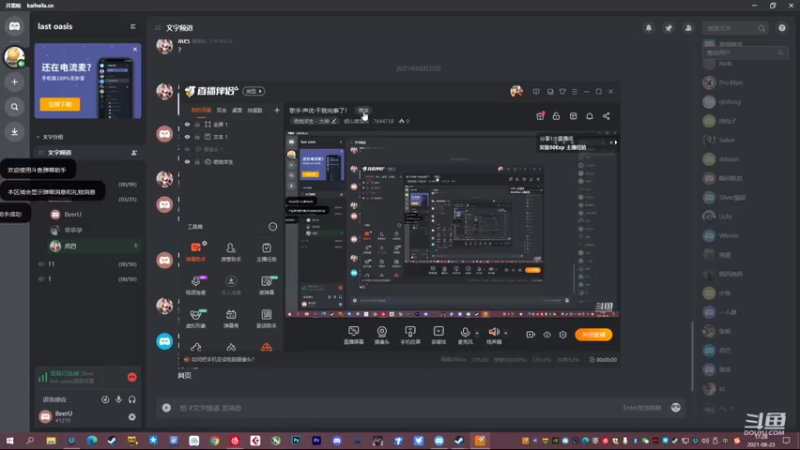The width and height of the screenshot is (800, 450).
Task: Select the first scene tab in streaming app
Action: [201, 110]
